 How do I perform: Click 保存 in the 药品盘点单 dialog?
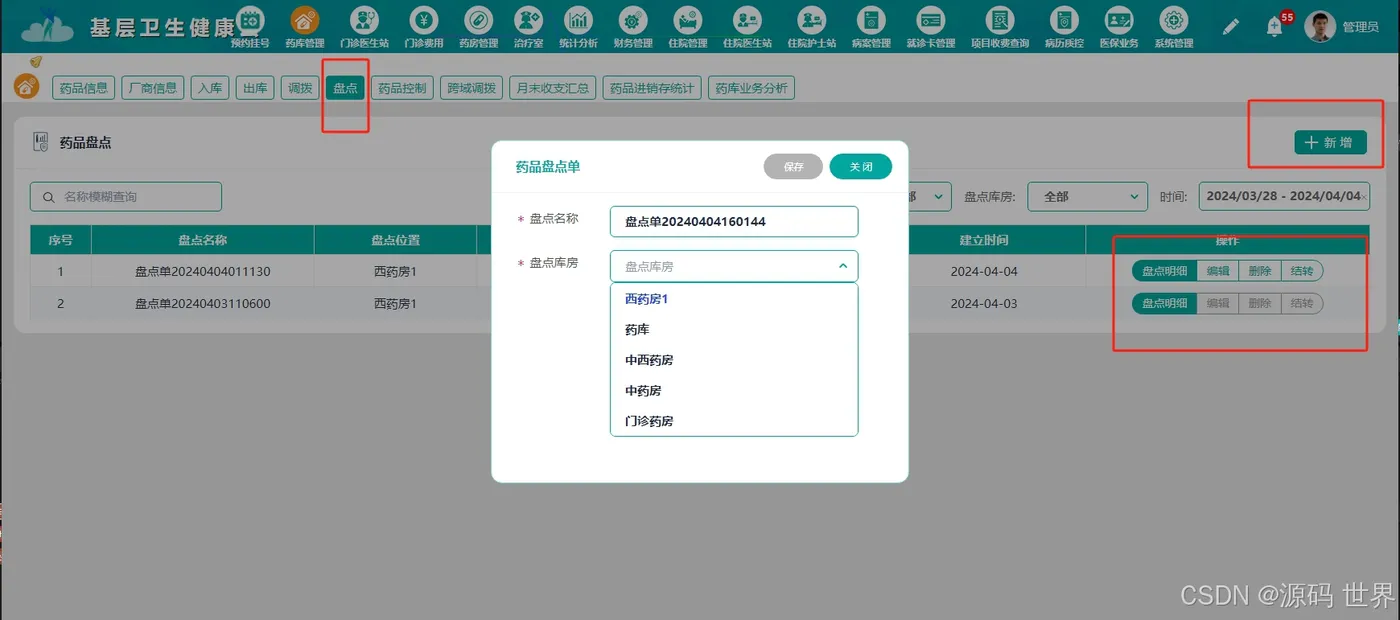coord(793,167)
